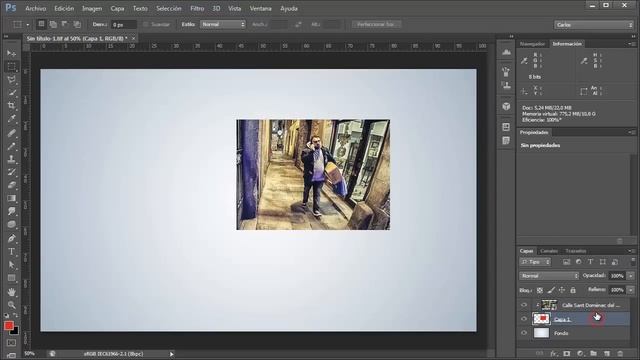The width and height of the screenshot is (640, 360).
Task: Select the History Brush tool
Action: click(11, 172)
